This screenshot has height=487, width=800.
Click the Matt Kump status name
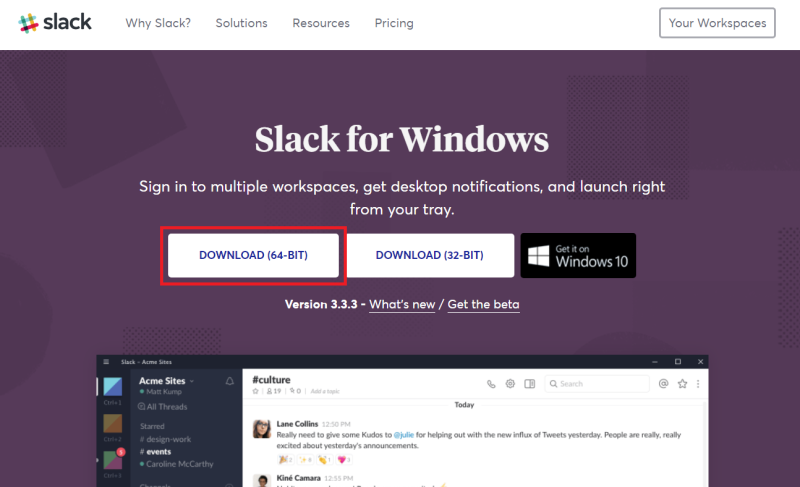[164, 392]
